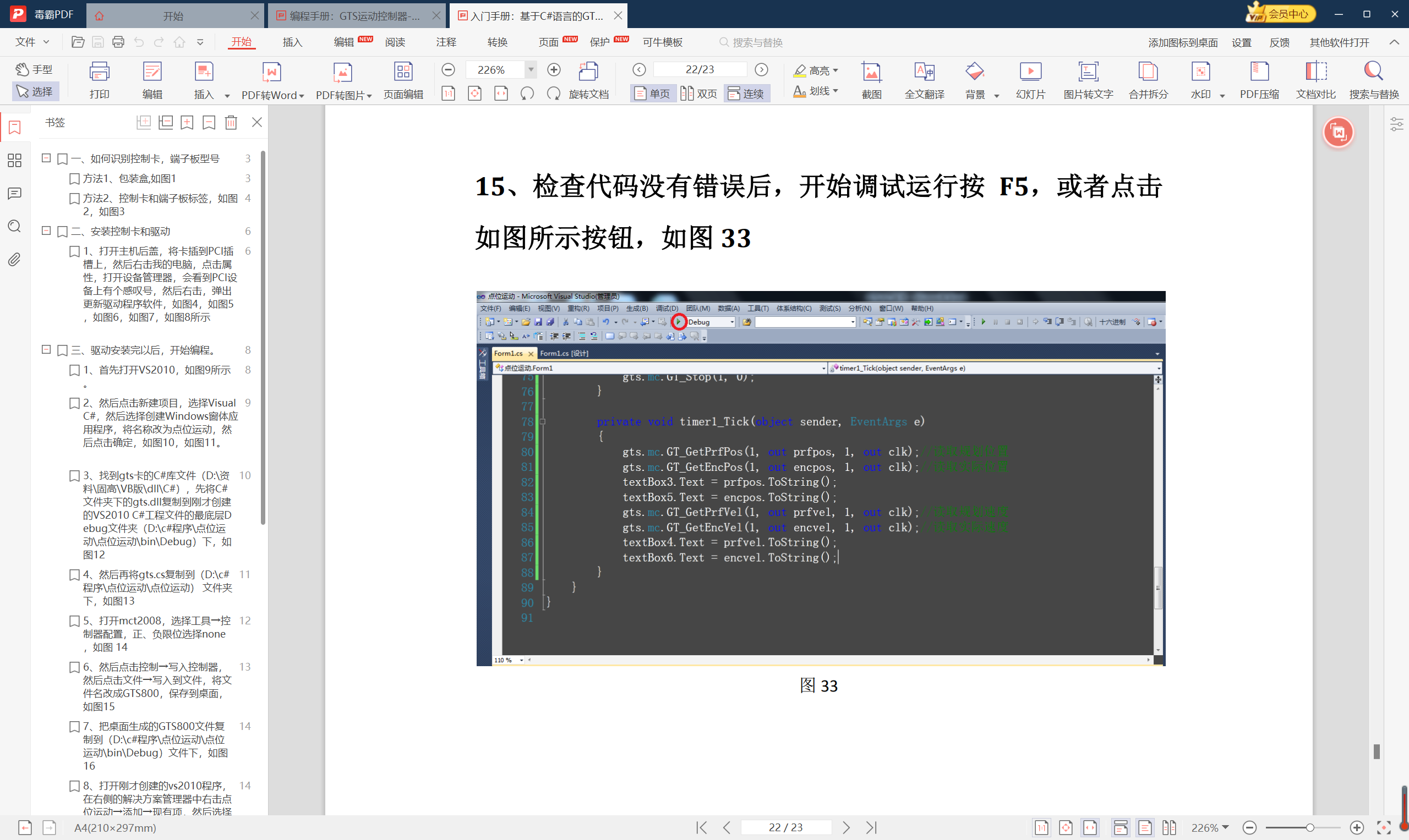Open the Full-text translate (全文翻译) tool
The image size is (1409, 840).
click(924, 72)
